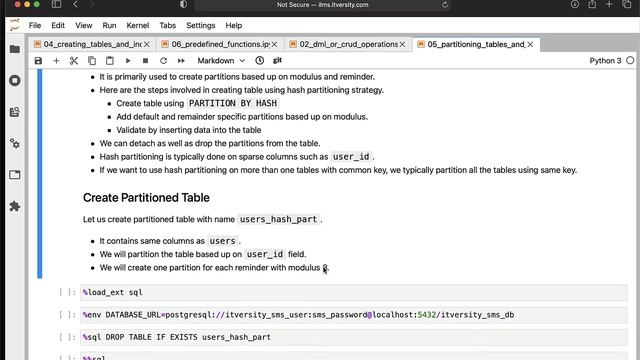Click the privacy shield icon
The height and width of the screenshot is (360, 640).
[184, 4]
